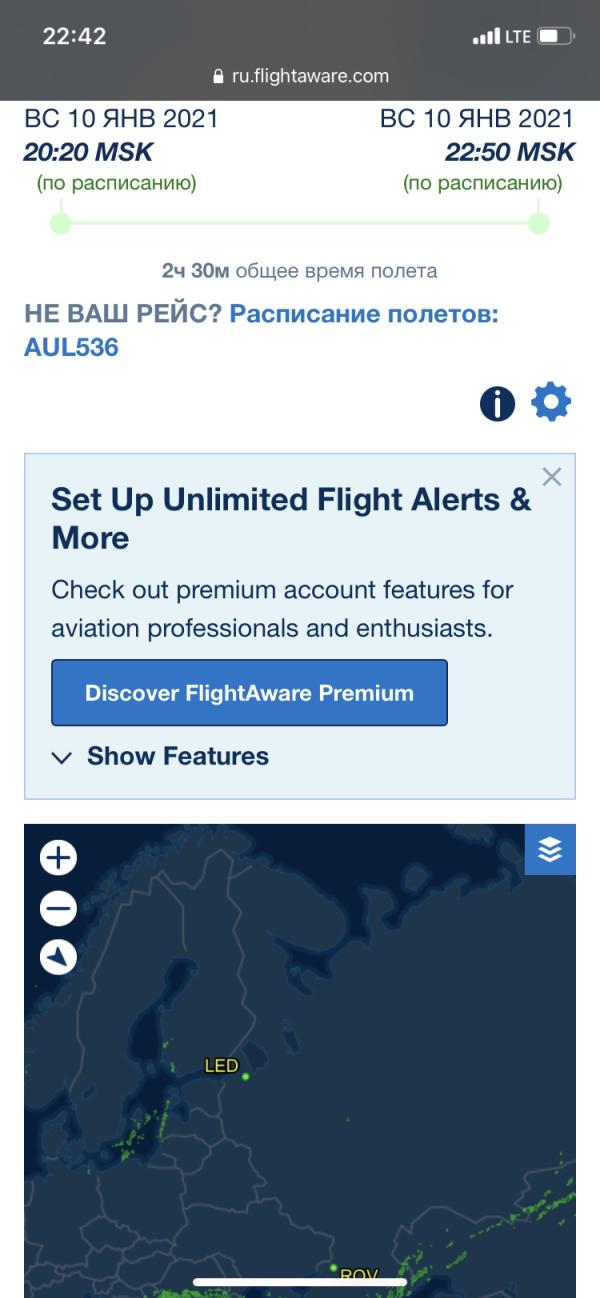Click Discover FlightAware Premium button
Image resolution: width=600 pixels, height=1298 pixels.
(x=249, y=693)
